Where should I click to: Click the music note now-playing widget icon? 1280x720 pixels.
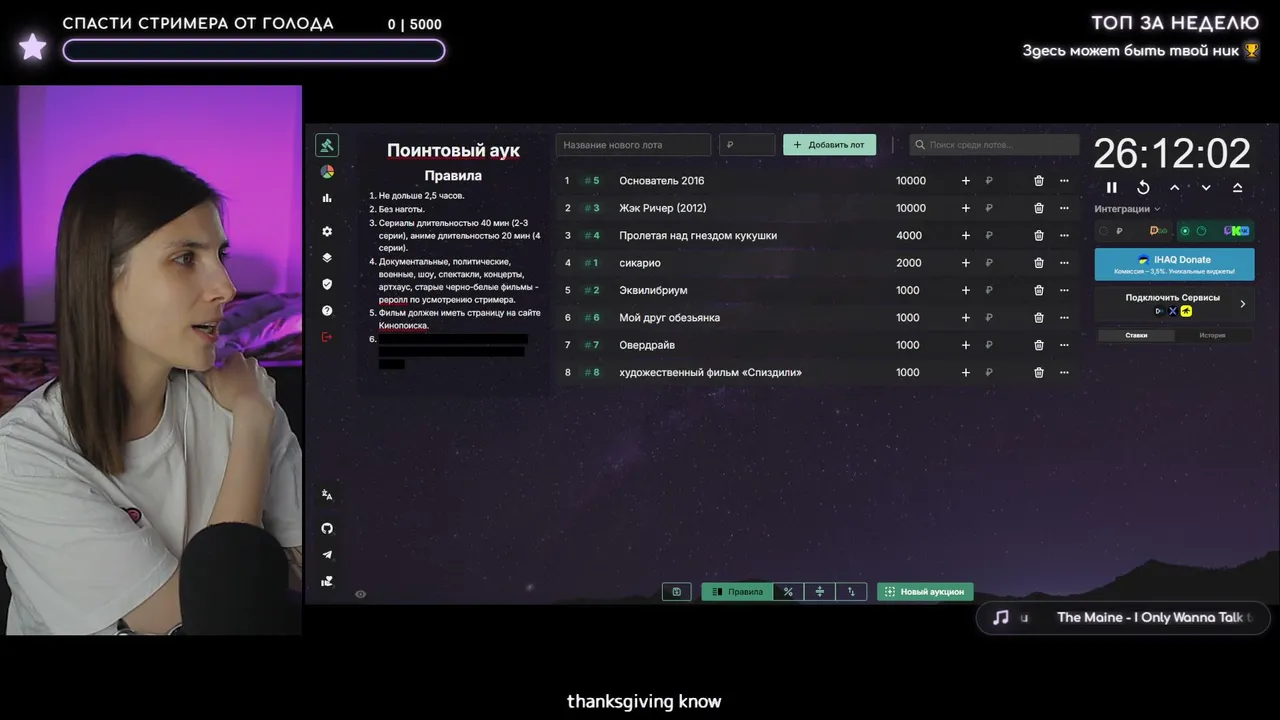[1001, 618]
